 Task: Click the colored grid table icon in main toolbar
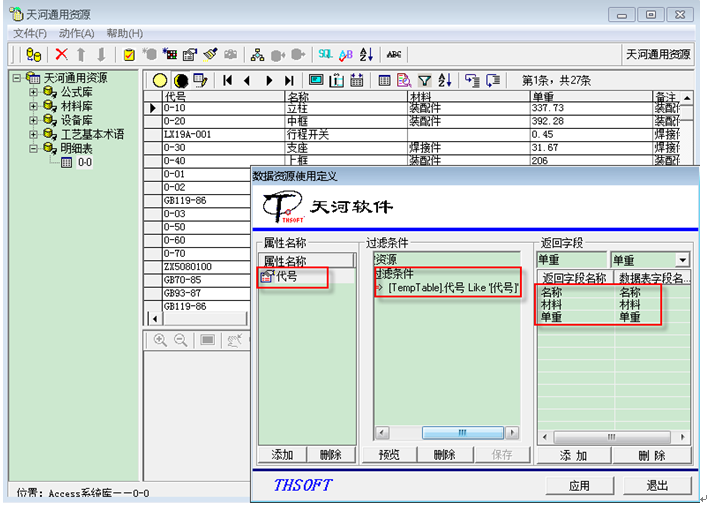[x=170, y=54]
